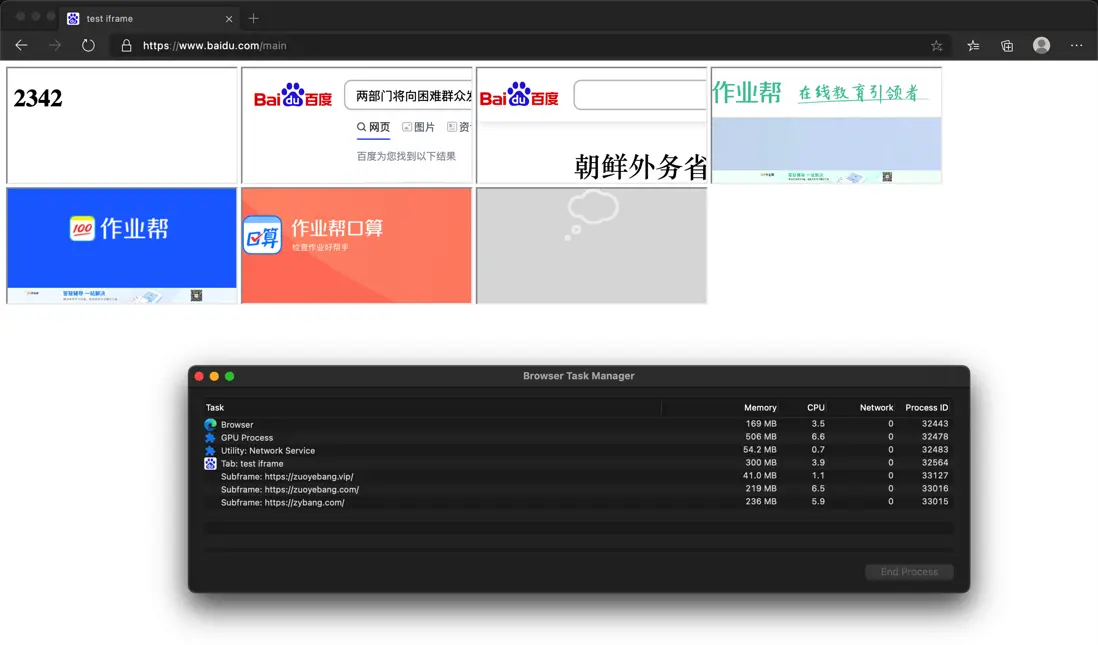The height and width of the screenshot is (645, 1098).
Task: Sort by CPU column header
Action: point(816,408)
